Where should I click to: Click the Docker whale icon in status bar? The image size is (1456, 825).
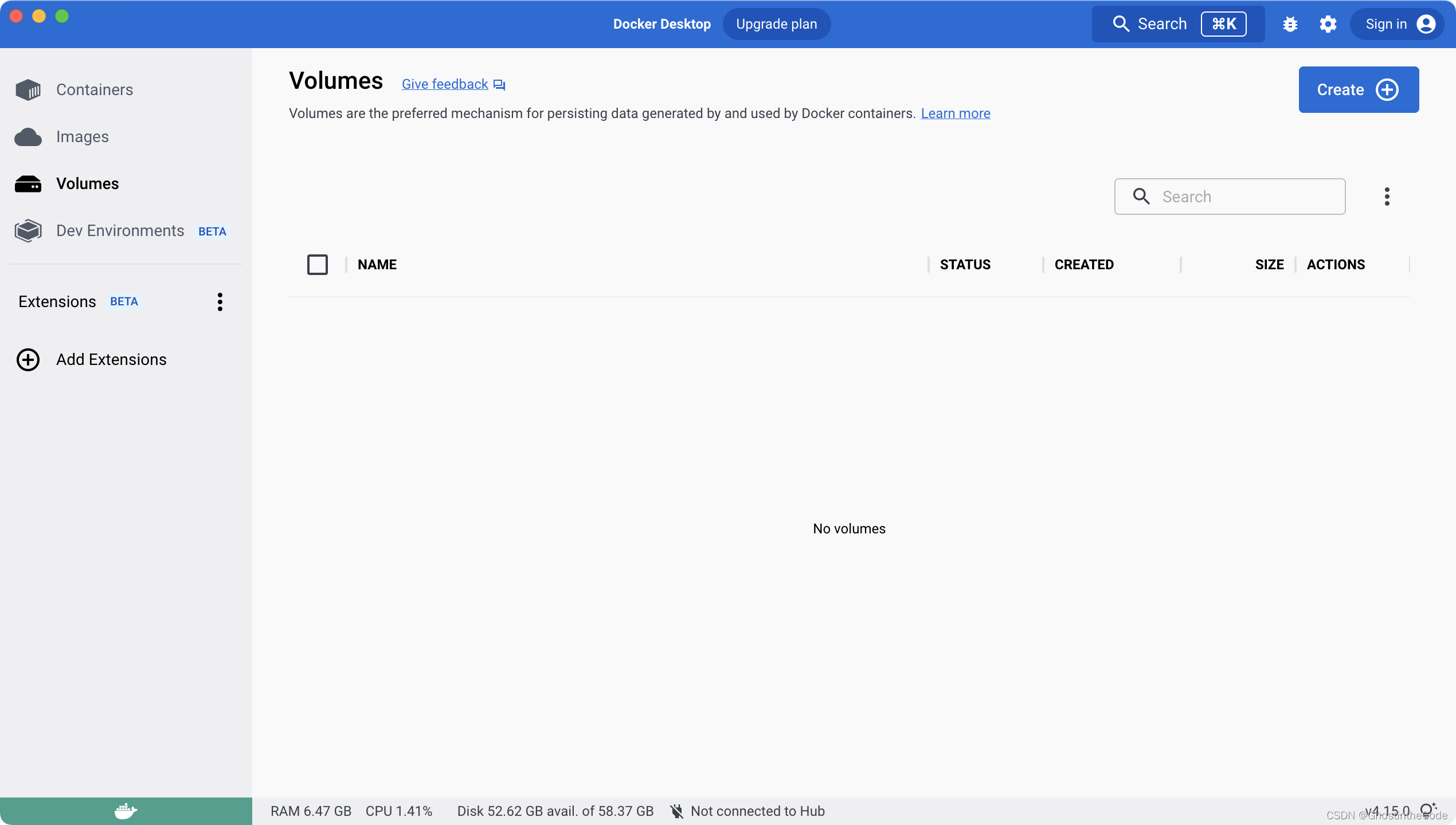(x=126, y=811)
